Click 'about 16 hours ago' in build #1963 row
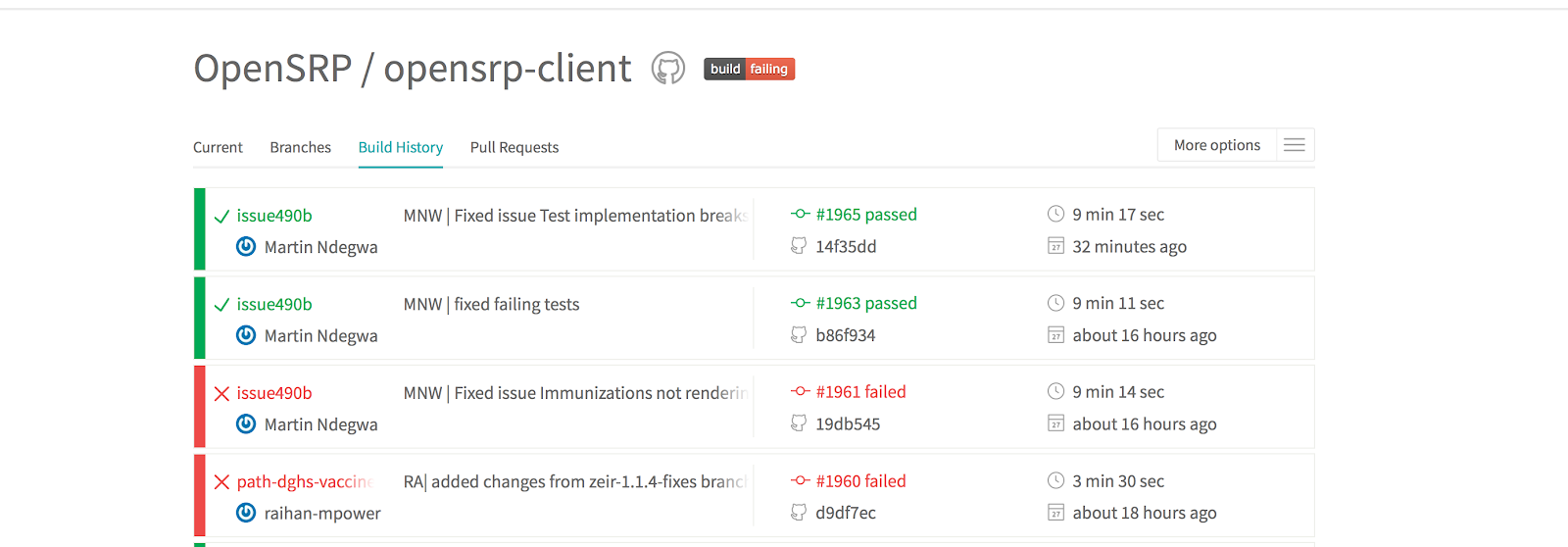 (x=1145, y=335)
